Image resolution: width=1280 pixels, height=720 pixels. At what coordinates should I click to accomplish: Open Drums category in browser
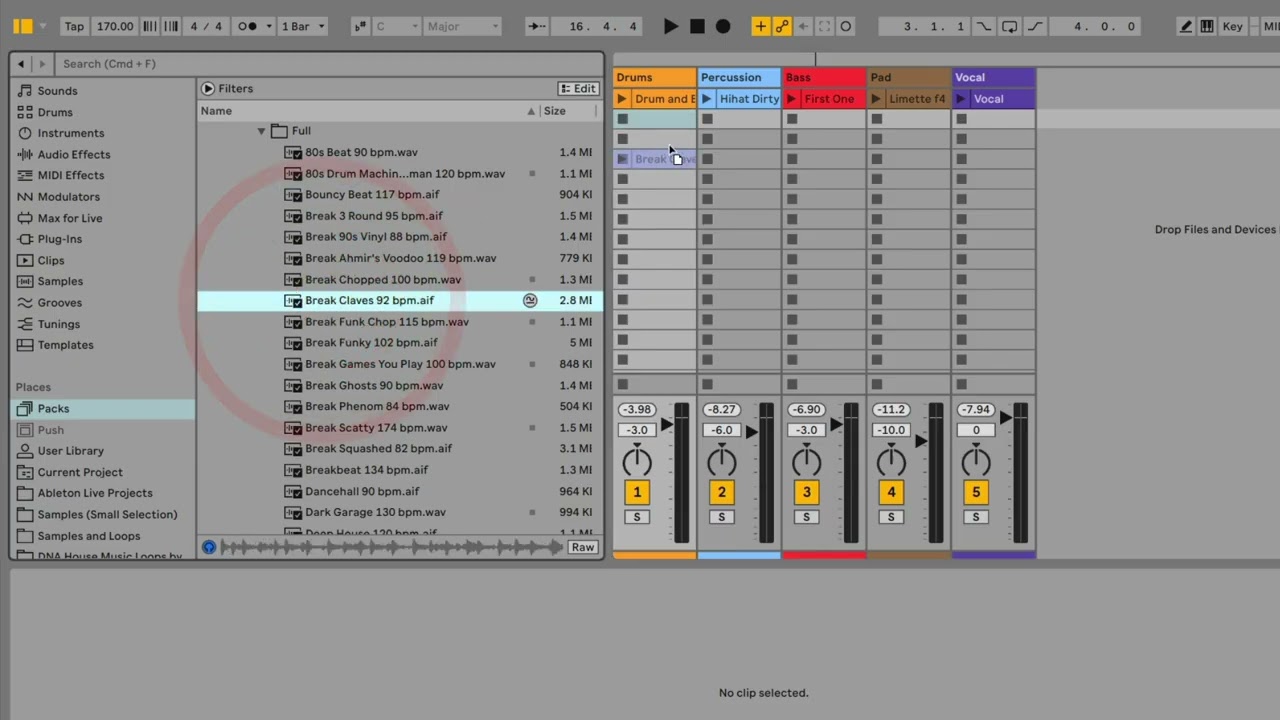pyautogui.click(x=55, y=112)
